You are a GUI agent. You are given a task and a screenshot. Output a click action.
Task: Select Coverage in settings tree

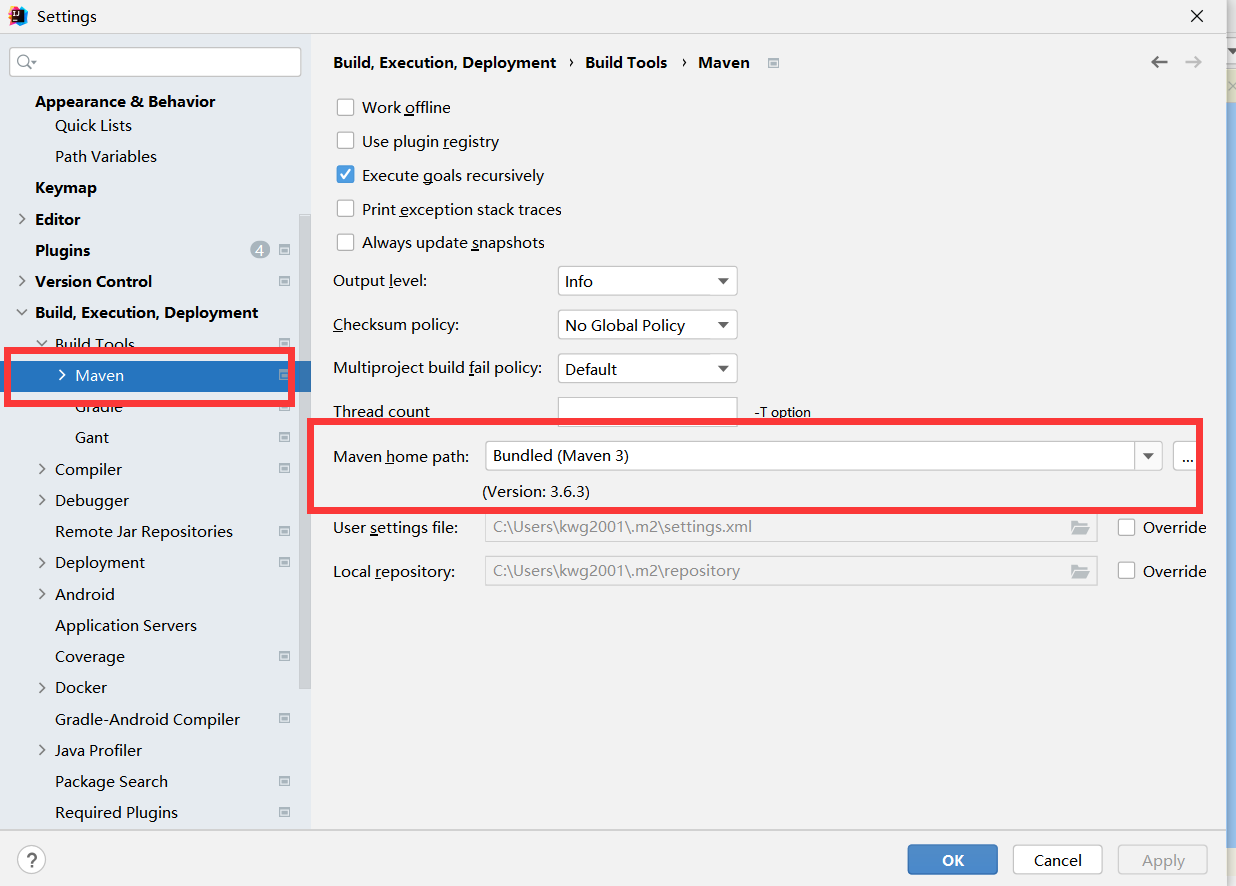point(90,656)
